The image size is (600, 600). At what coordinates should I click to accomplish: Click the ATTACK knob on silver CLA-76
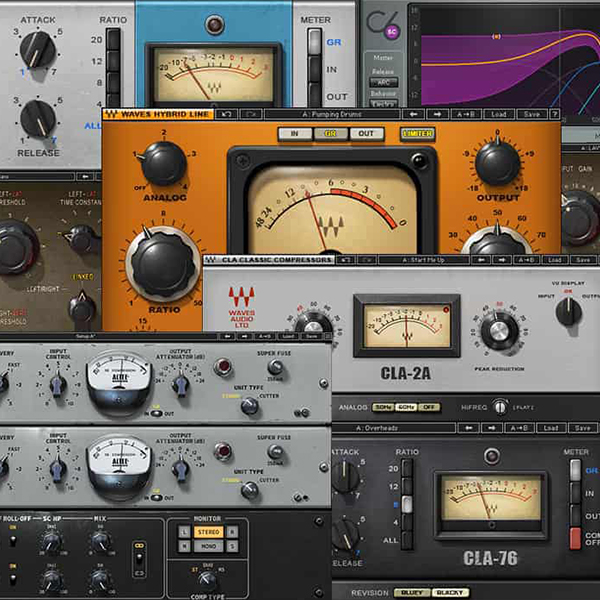(x=38, y=50)
